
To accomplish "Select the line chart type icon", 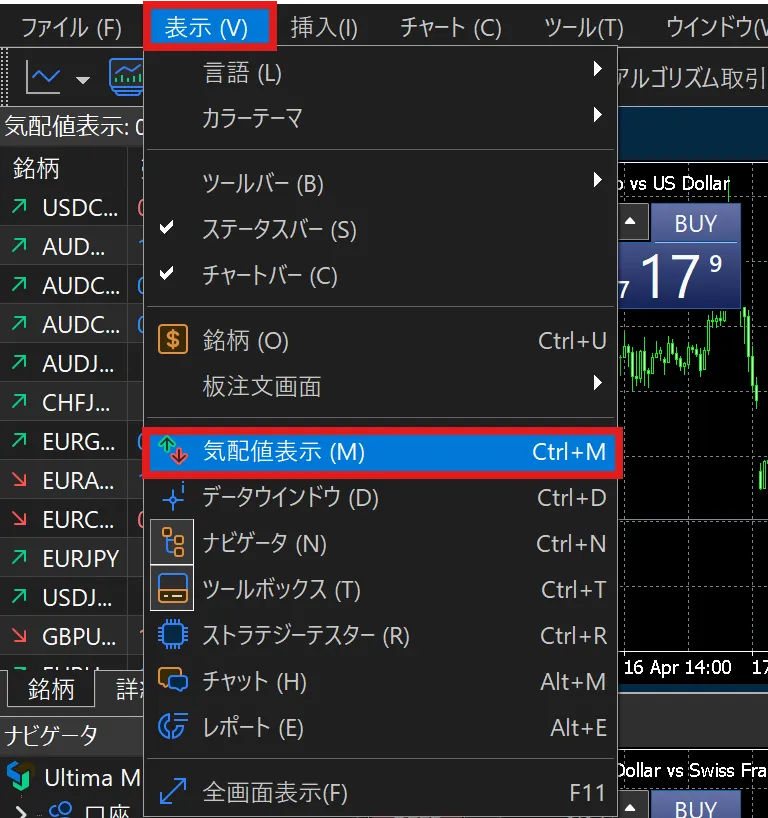I will pos(43,78).
